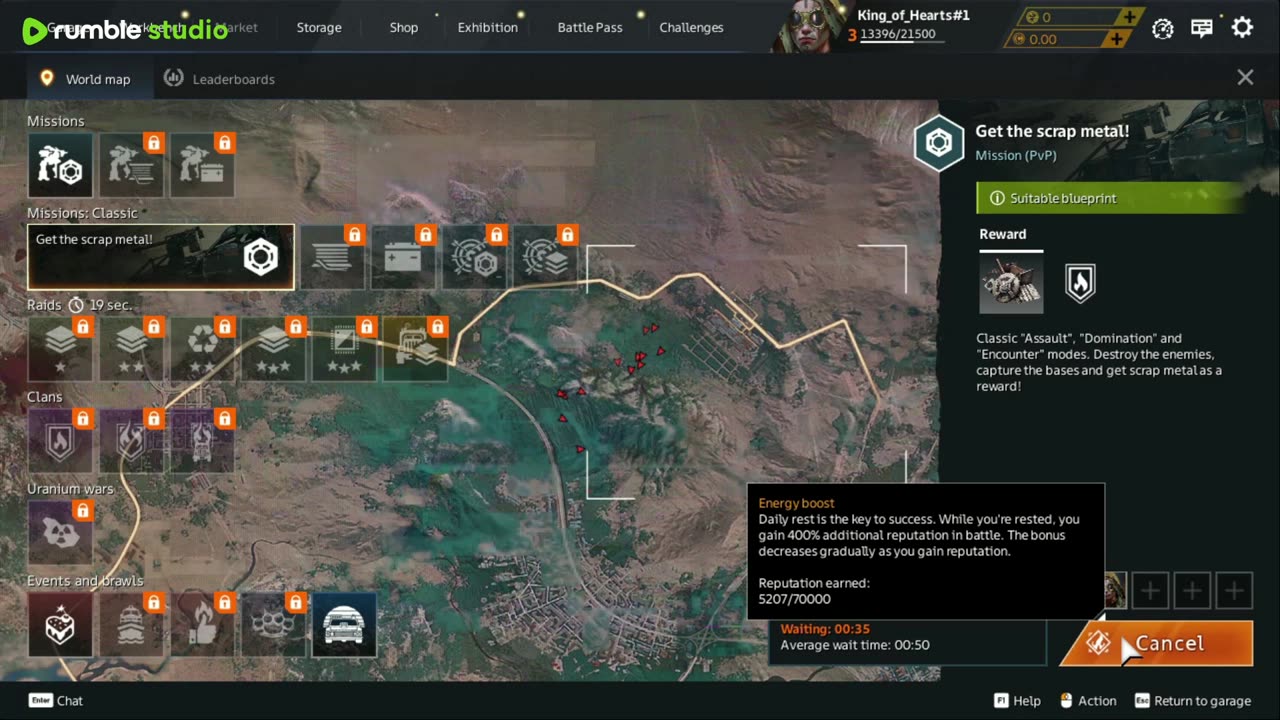The image size is (1280, 720).
Task: Click the hexagon mission emblem beside the title
Action: [x=939, y=144]
